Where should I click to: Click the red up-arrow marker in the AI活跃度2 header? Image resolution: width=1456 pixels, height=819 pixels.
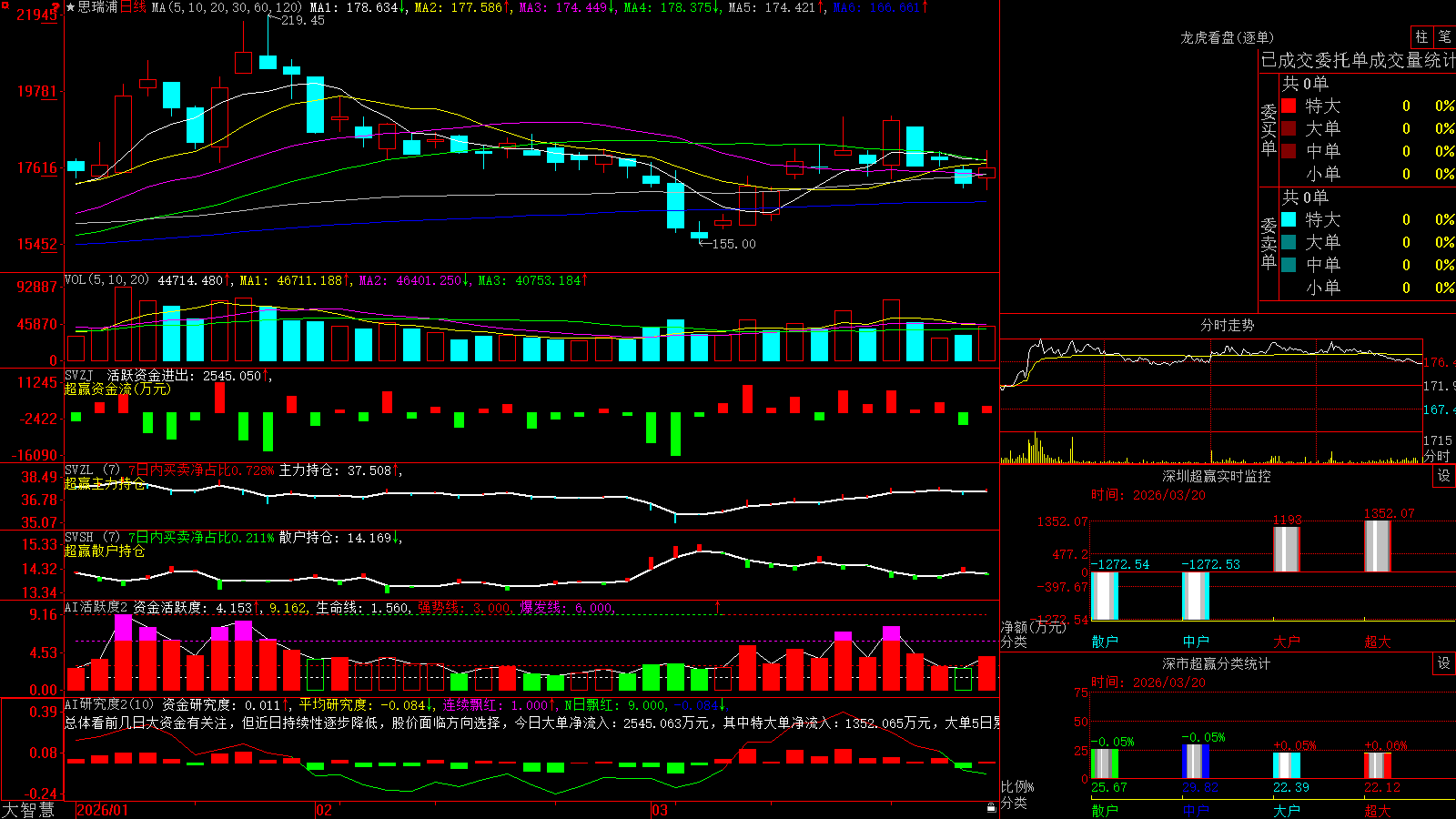pos(717,606)
